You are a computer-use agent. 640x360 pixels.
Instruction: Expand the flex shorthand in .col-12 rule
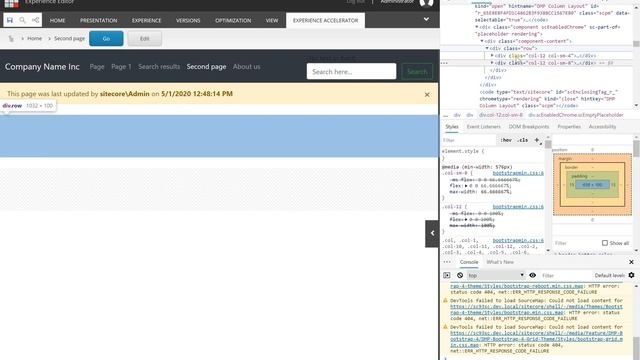point(466,220)
